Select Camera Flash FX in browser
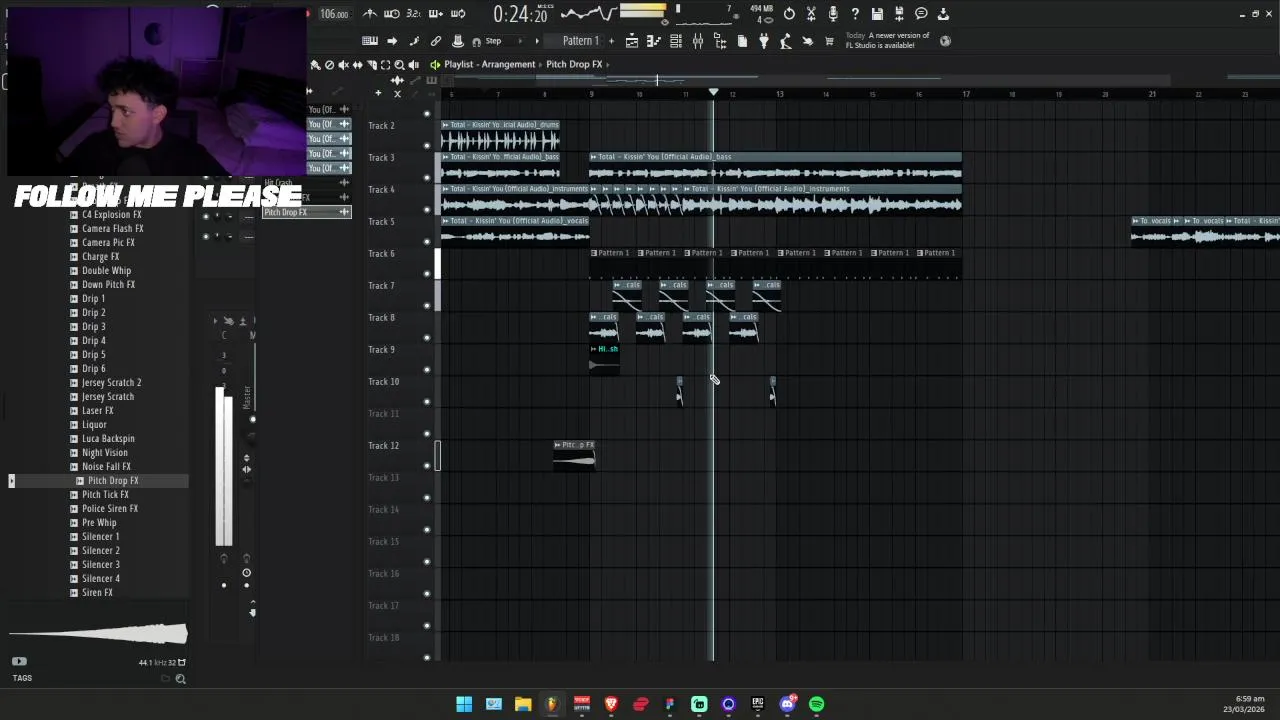Viewport: 1280px width, 720px height. [x=112, y=228]
